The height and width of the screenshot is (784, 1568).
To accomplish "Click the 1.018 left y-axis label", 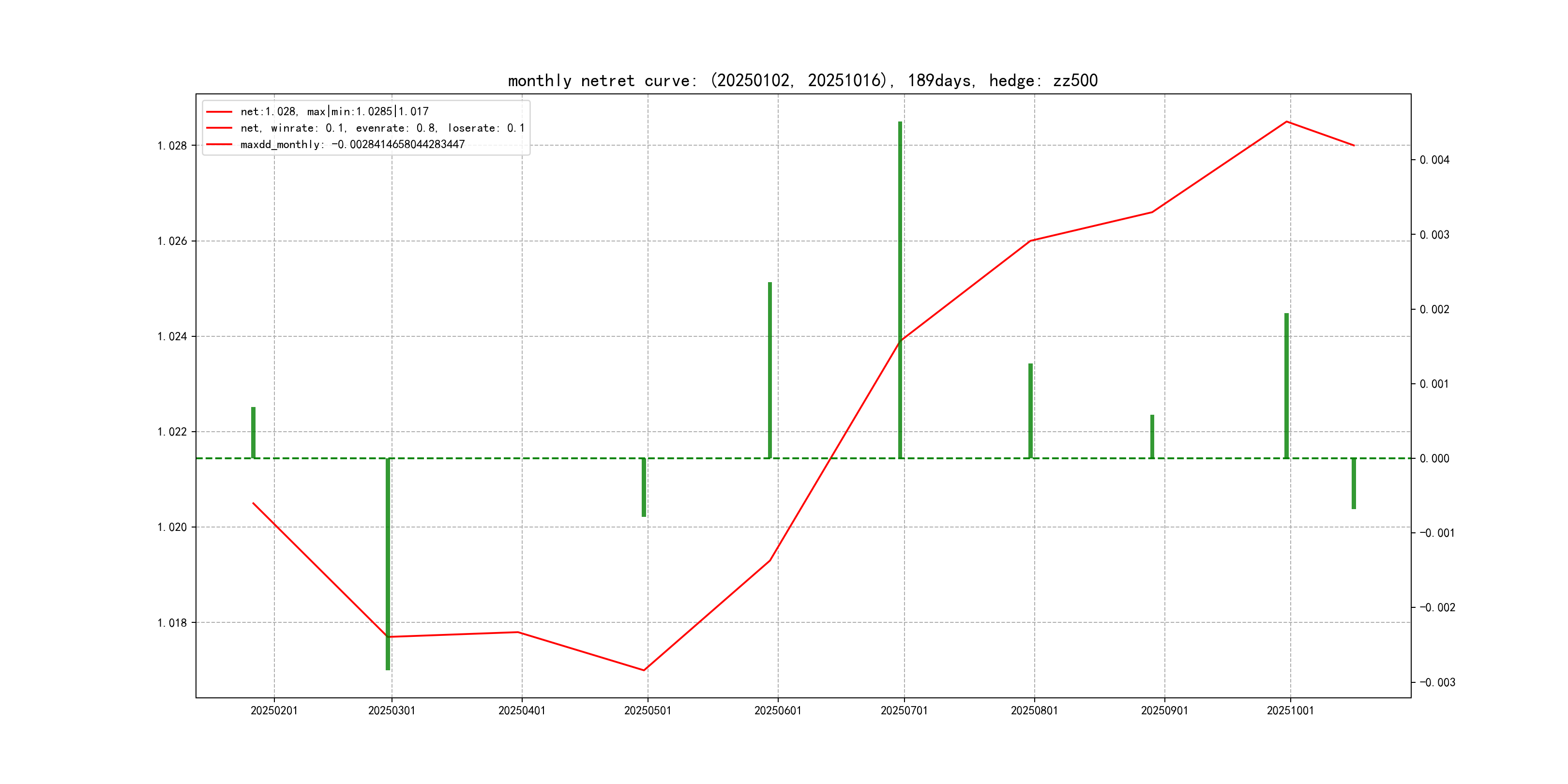I will pyautogui.click(x=172, y=623).
